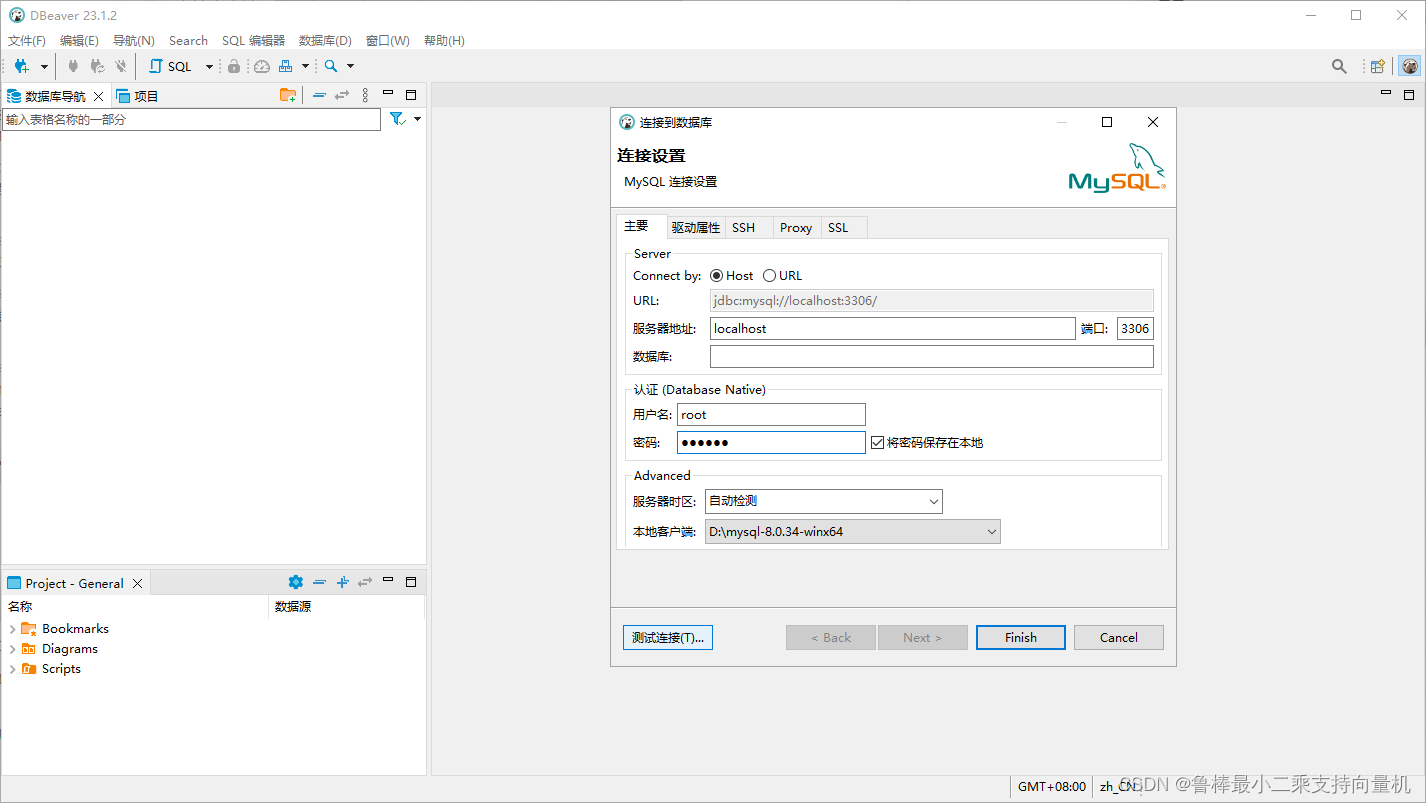This screenshot has height=803, width=1426.
Task: Open the 帮助(H) menu
Action: pos(444,41)
